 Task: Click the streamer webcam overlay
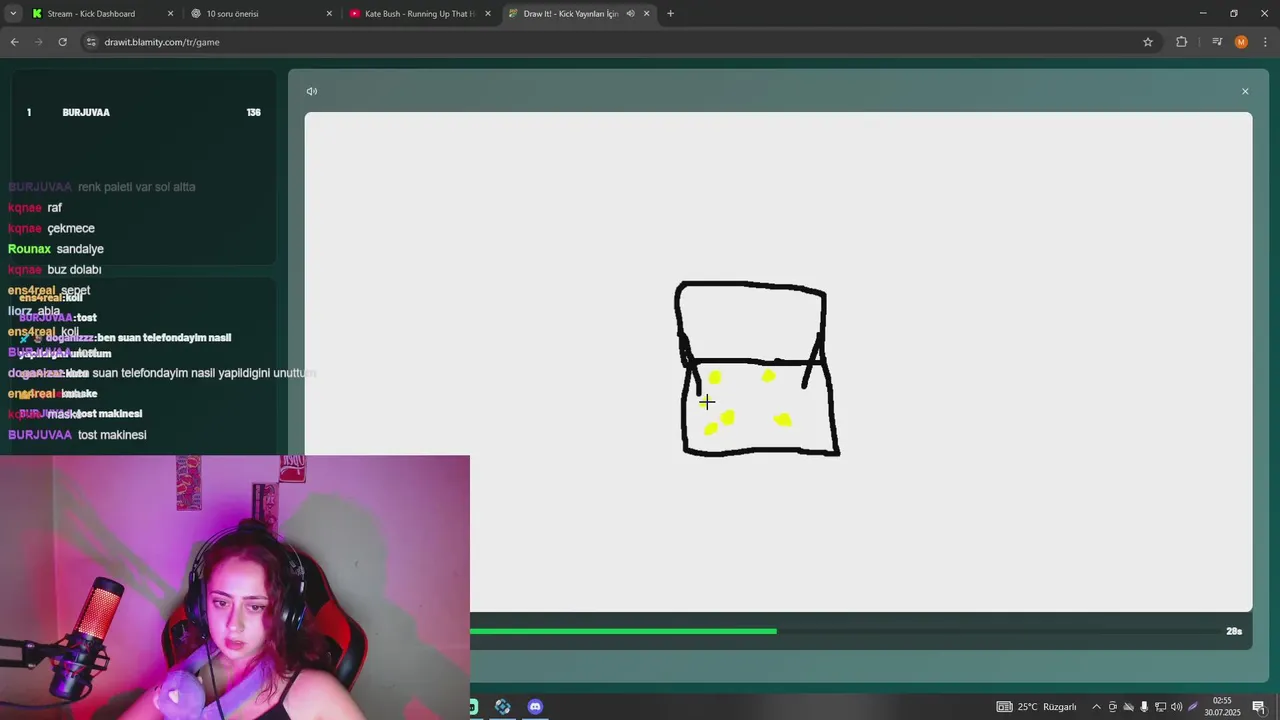(235, 587)
